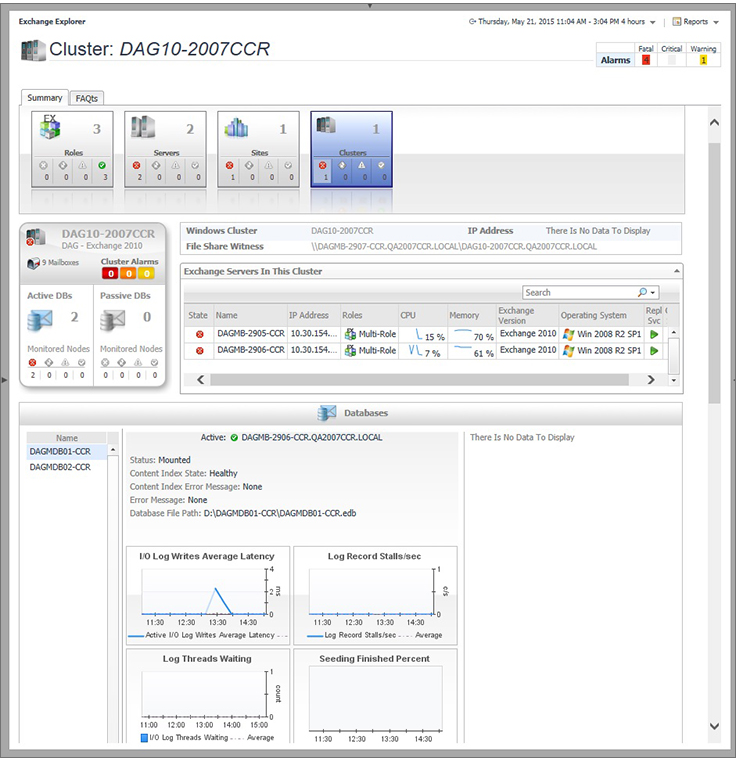The height and width of the screenshot is (760, 736).
Task: Click database list scroll up arrow
Action: (x=112, y=450)
